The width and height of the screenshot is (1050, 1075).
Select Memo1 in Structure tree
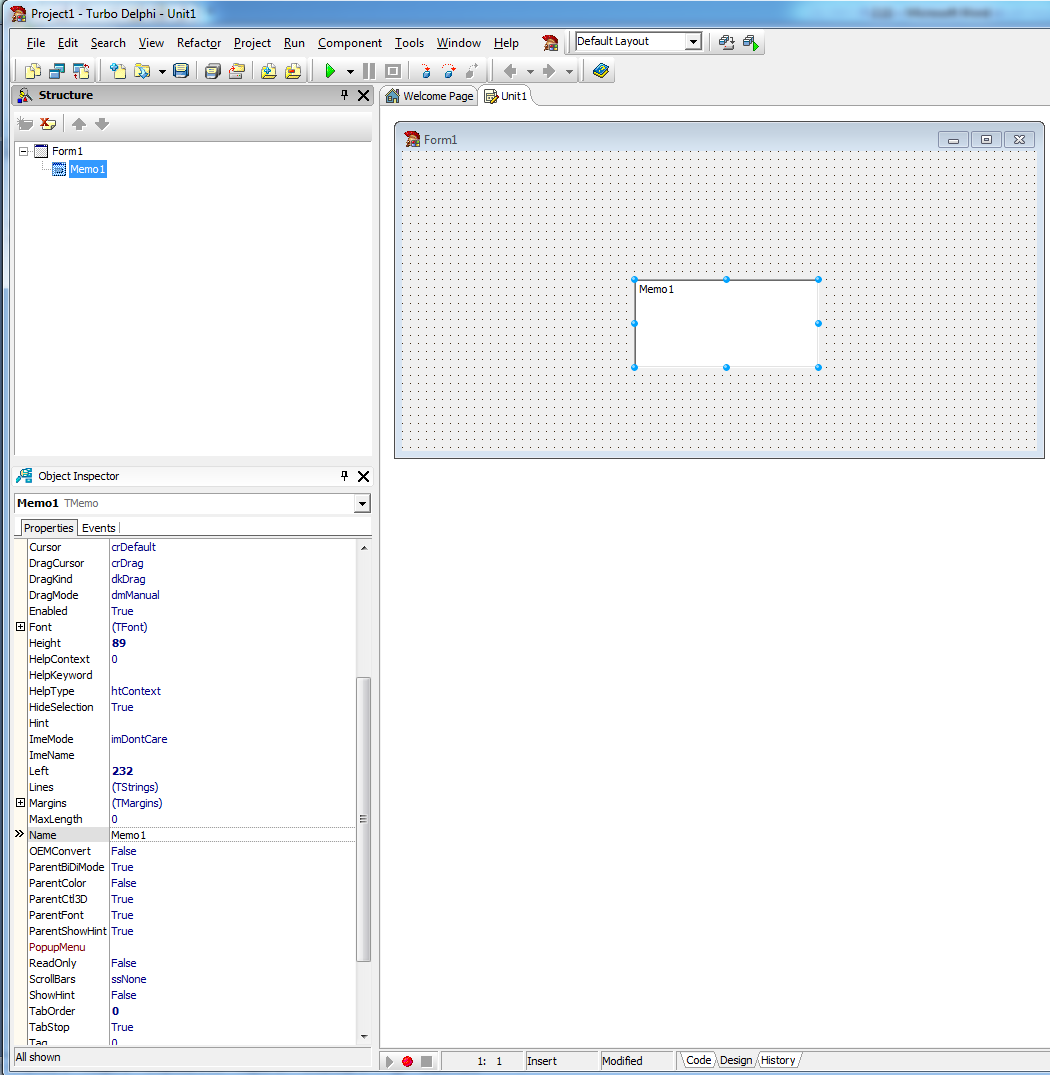click(88, 169)
